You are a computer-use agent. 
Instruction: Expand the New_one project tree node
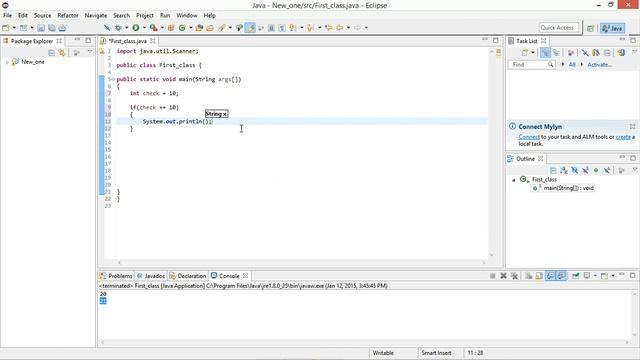coord(7,62)
